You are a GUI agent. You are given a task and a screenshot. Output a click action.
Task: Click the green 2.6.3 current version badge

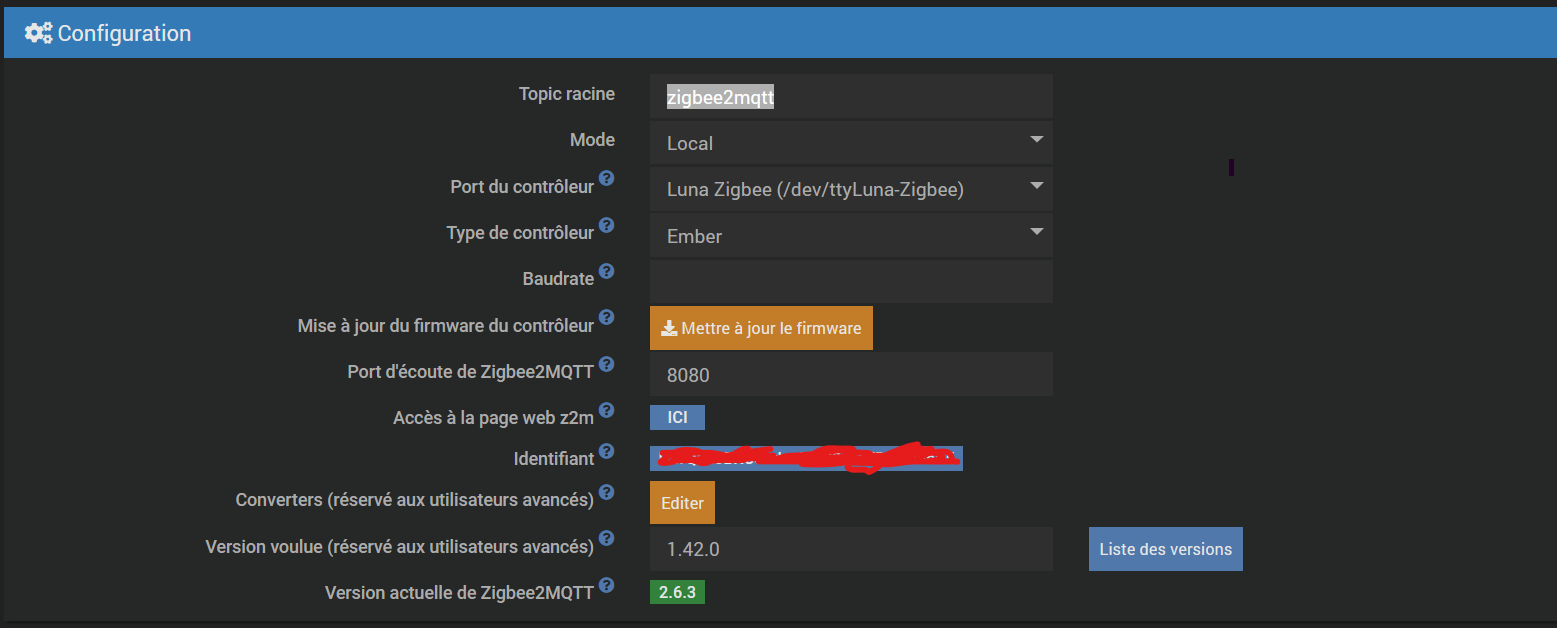tap(678, 592)
